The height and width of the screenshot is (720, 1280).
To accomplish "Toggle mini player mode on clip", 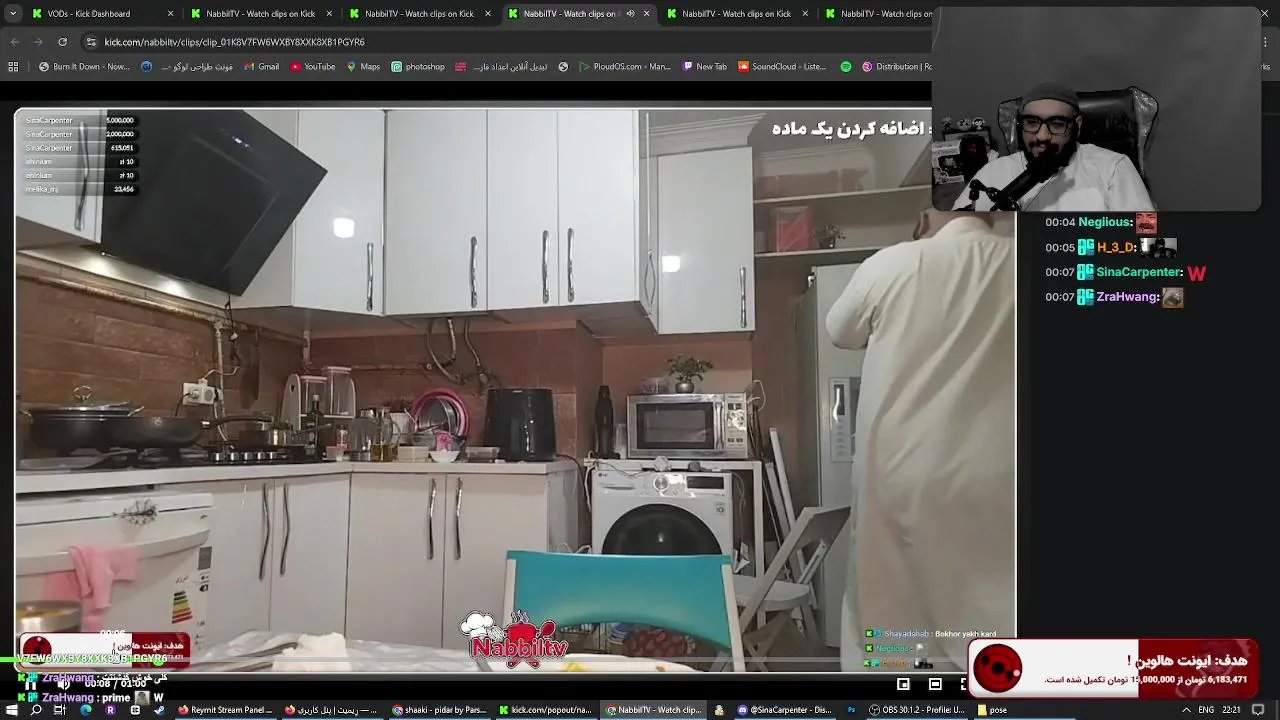I will coord(903,684).
